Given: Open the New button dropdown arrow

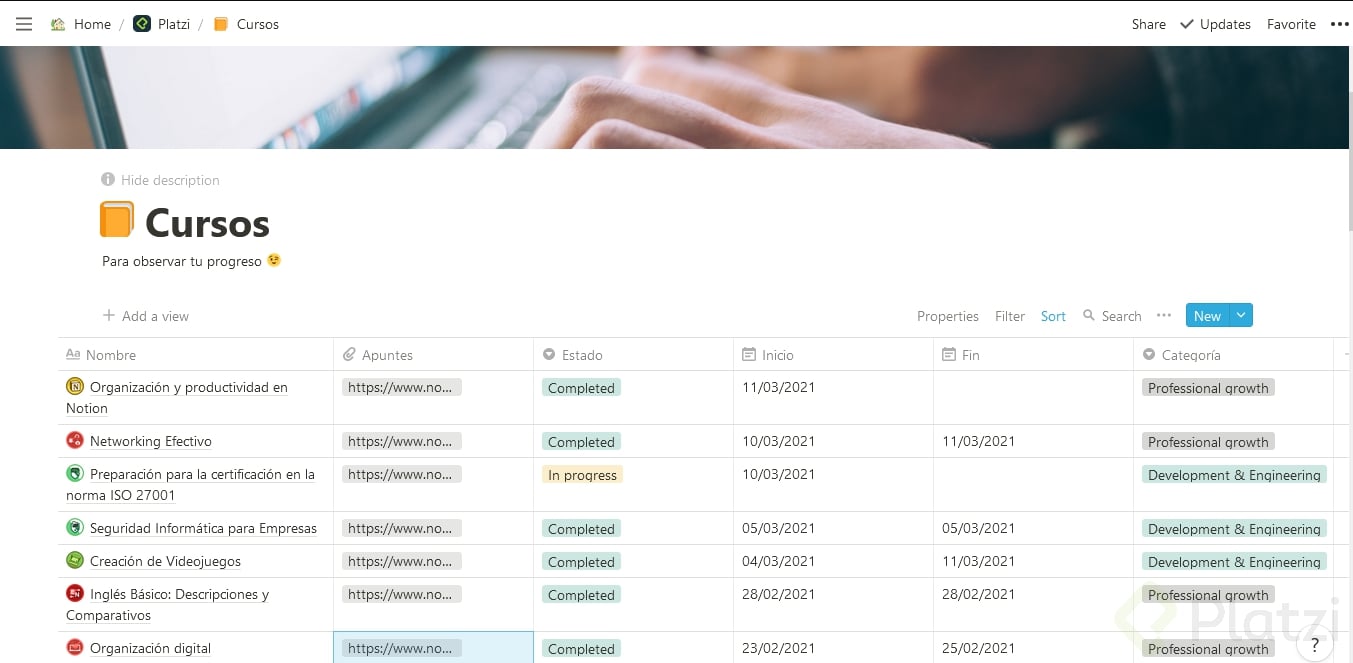Looking at the screenshot, I should (x=1241, y=316).
